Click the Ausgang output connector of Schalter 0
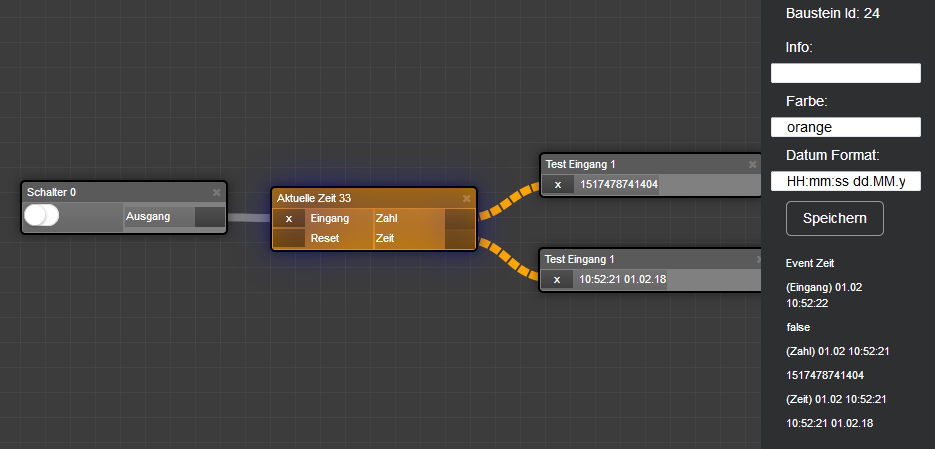 210,217
